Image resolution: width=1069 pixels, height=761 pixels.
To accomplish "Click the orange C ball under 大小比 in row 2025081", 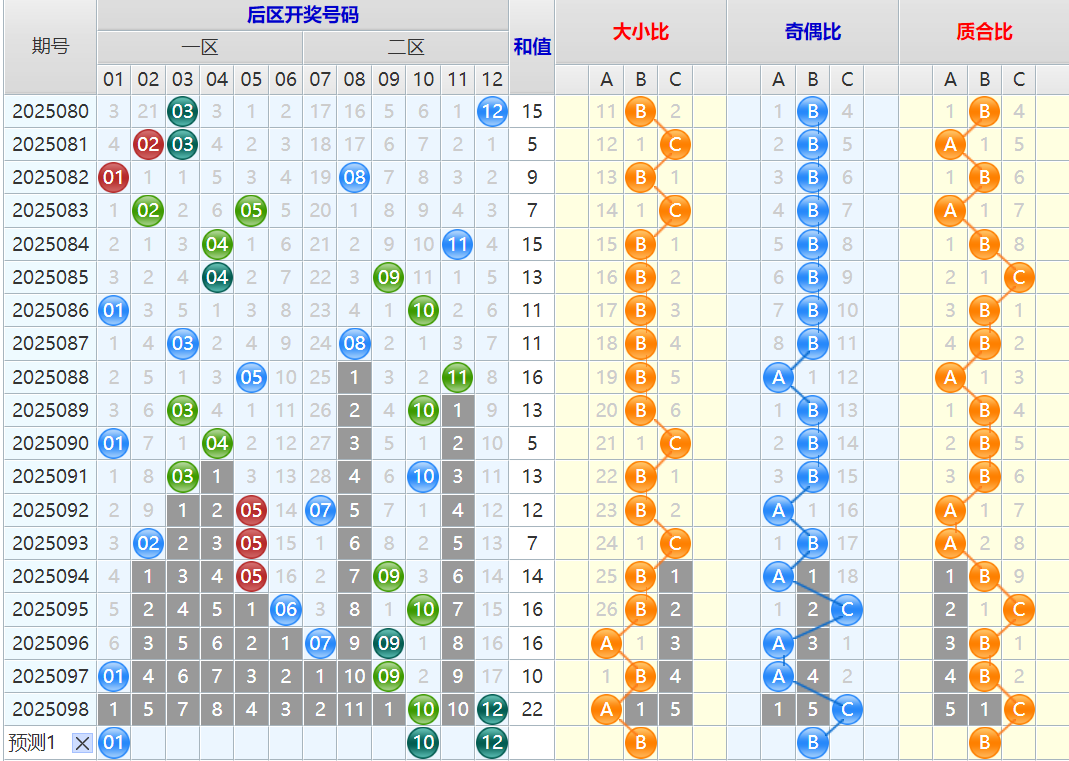I will [x=675, y=145].
